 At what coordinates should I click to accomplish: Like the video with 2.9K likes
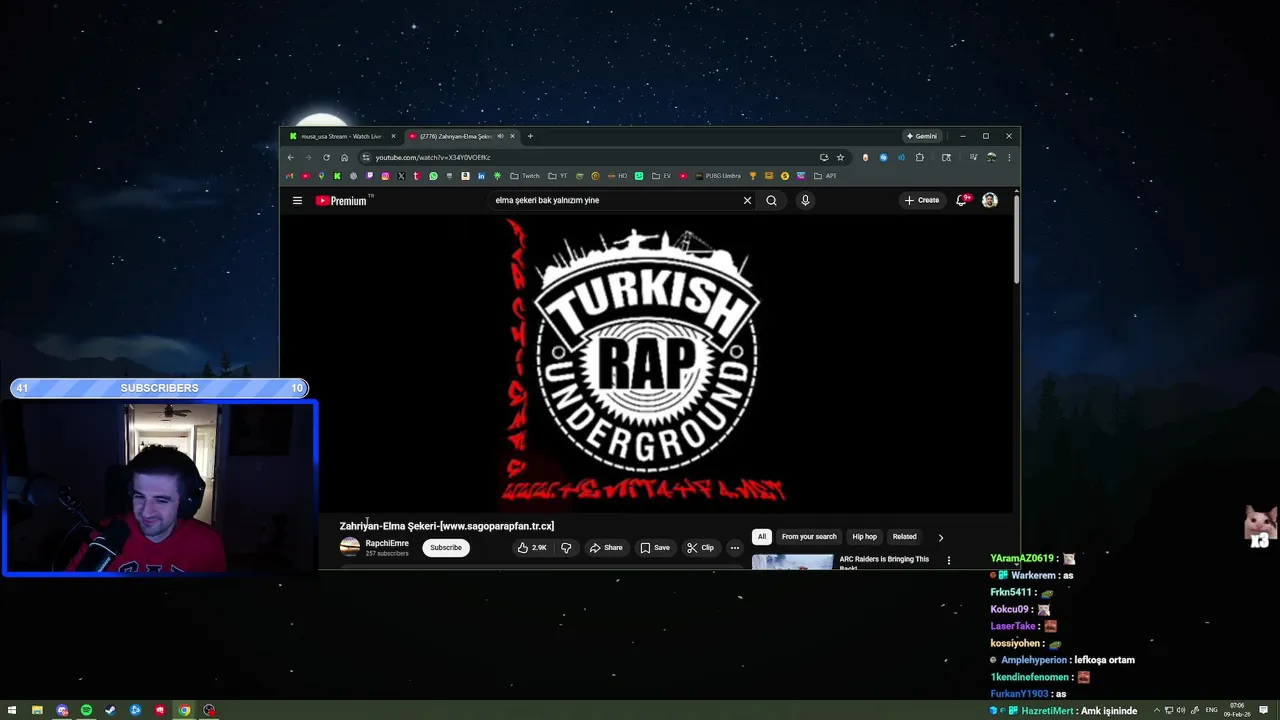[x=532, y=548]
